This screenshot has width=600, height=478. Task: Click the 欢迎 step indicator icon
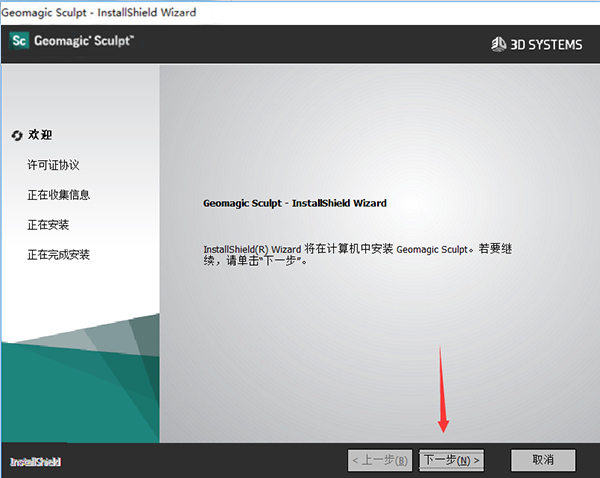pyautogui.click(x=17, y=135)
